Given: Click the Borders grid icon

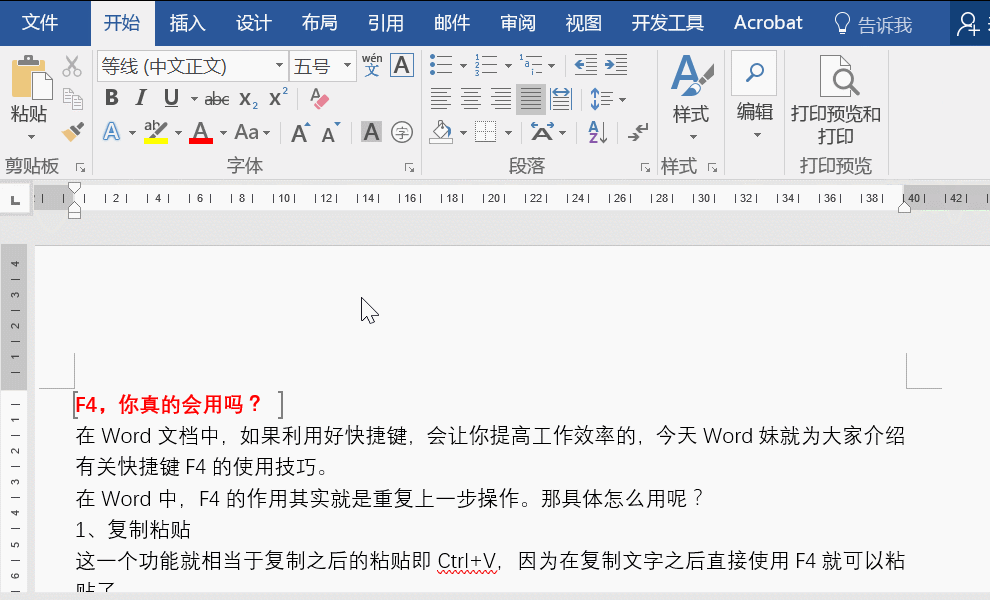Looking at the screenshot, I should coord(485,132).
